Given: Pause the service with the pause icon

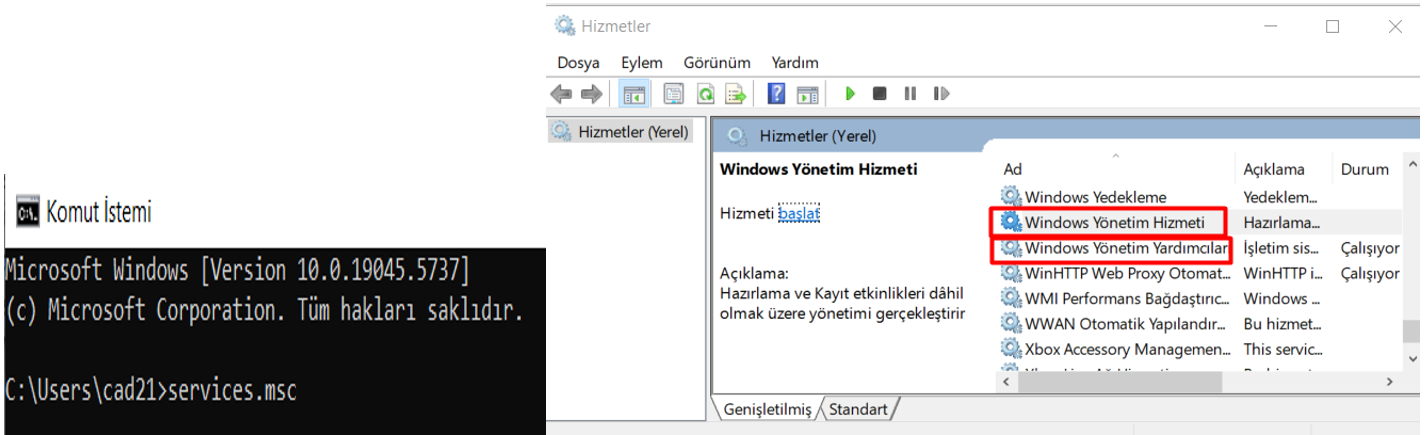Looking at the screenshot, I should click(x=910, y=93).
